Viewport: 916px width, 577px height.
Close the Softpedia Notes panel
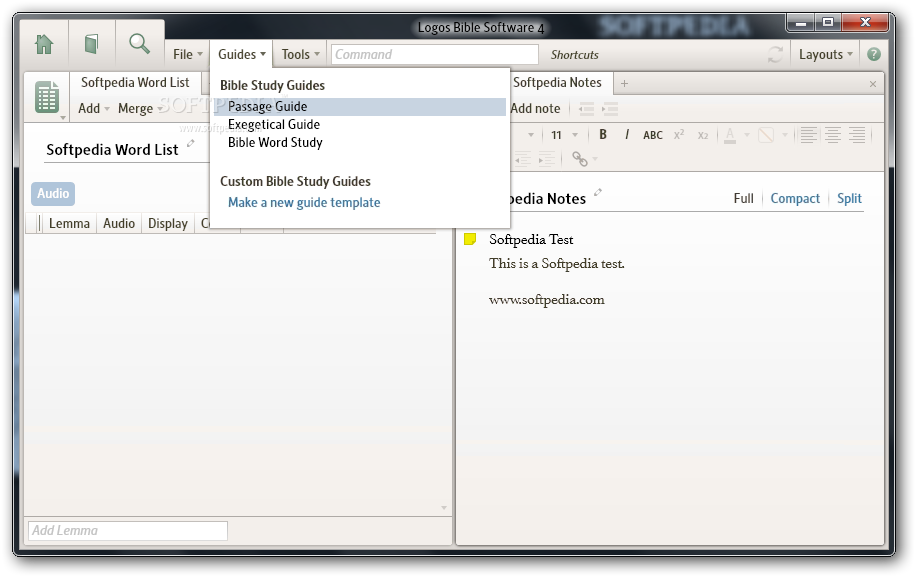click(x=873, y=84)
